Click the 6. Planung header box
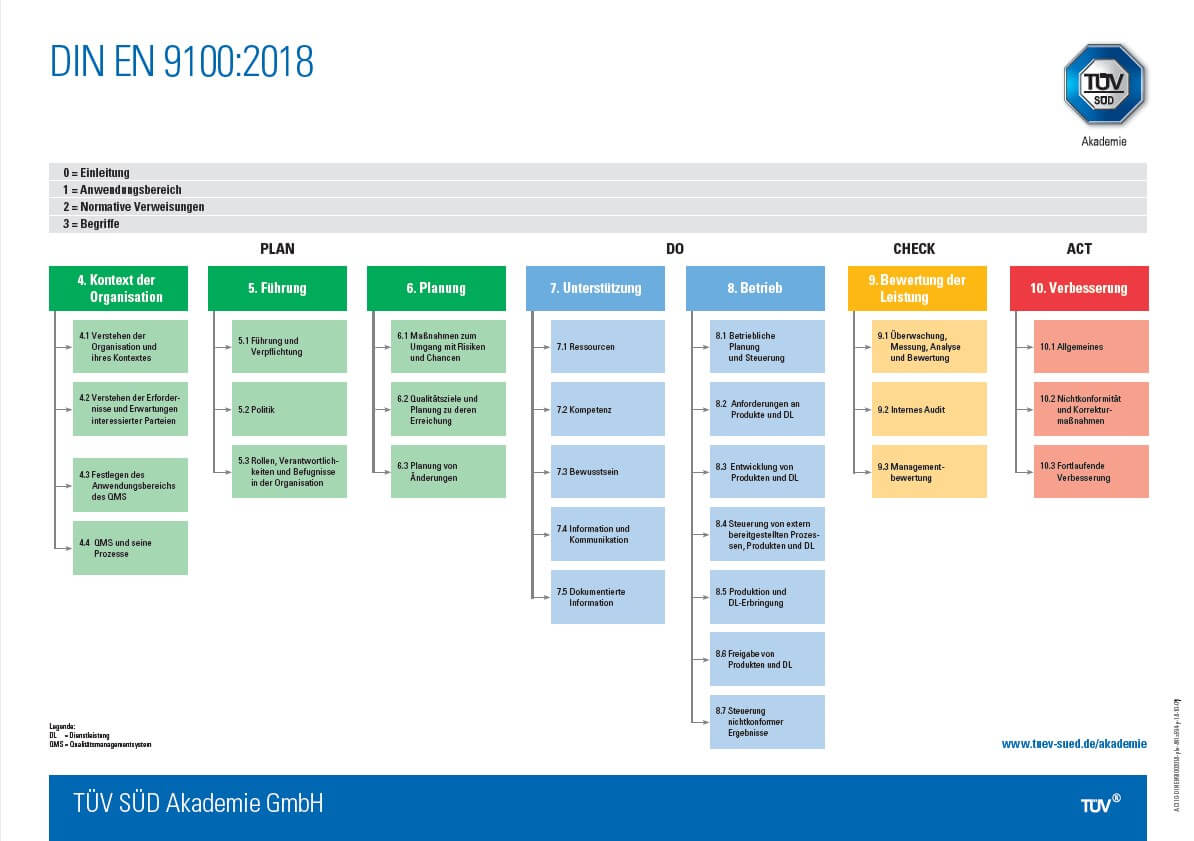This screenshot has width=1194, height=841. tap(436, 288)
